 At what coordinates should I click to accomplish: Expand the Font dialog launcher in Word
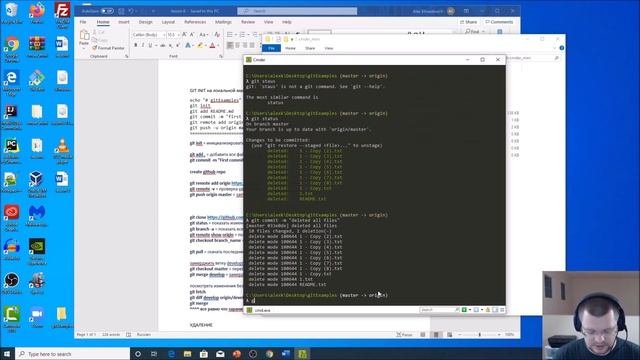tap(220, 56)
